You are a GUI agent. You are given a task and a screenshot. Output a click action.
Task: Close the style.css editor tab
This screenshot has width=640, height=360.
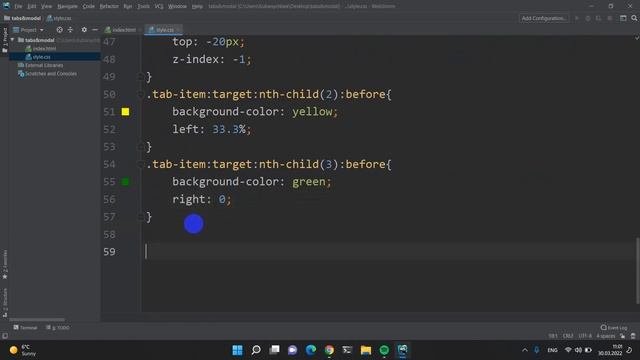click(x=179, y=30)
